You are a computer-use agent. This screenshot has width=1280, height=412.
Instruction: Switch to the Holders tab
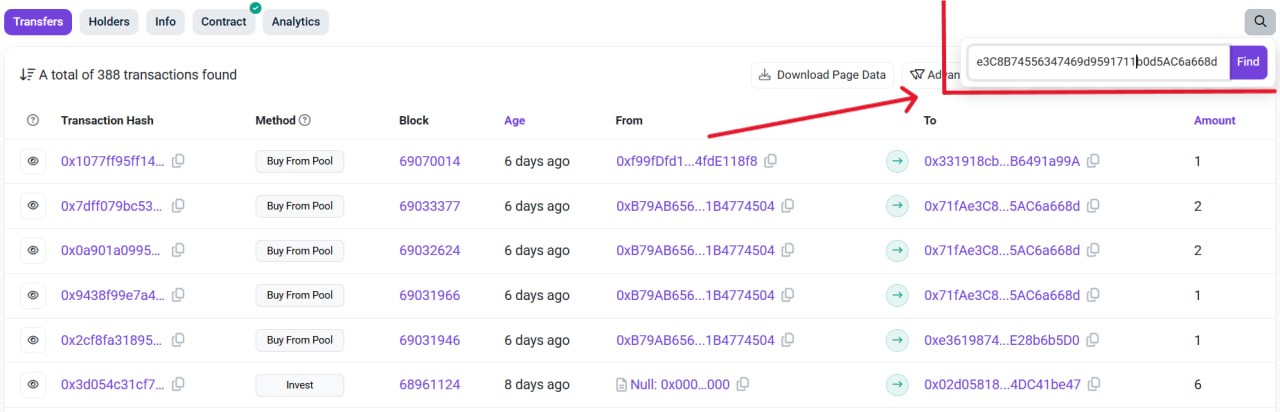point(109,21)
